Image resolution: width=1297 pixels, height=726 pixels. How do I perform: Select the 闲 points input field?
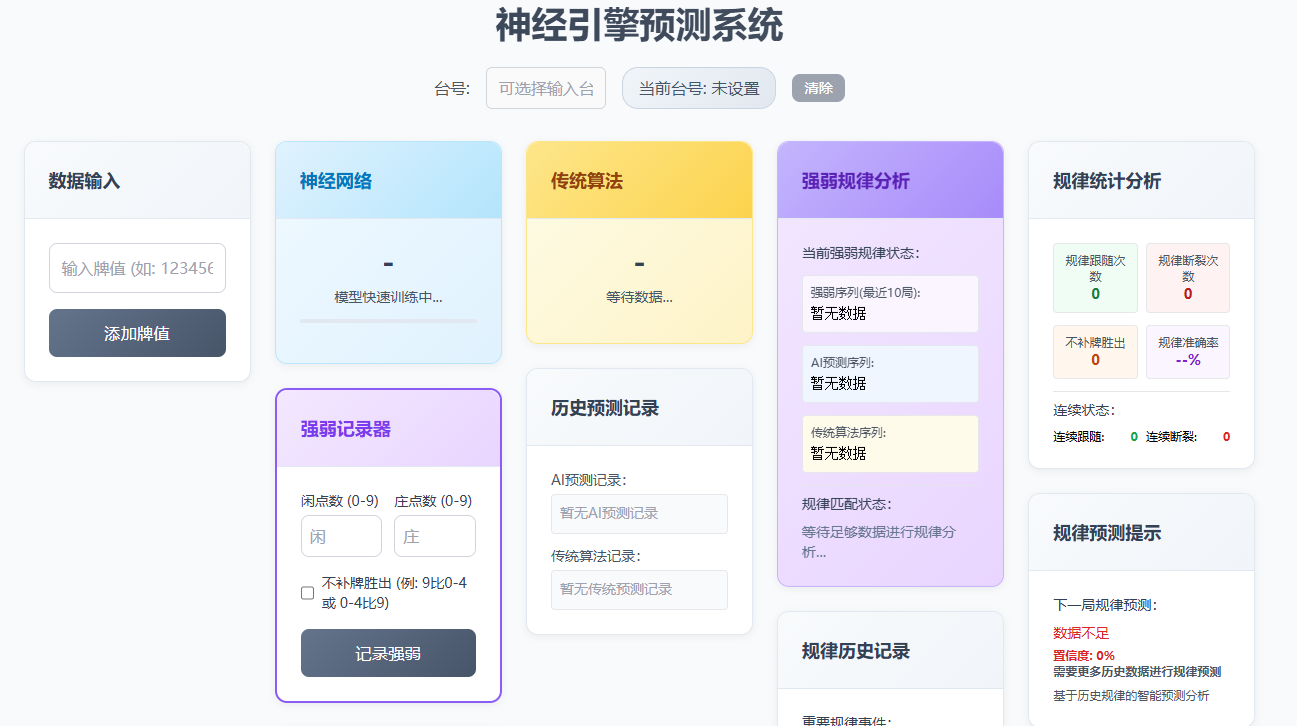click(x=341, y=536)
